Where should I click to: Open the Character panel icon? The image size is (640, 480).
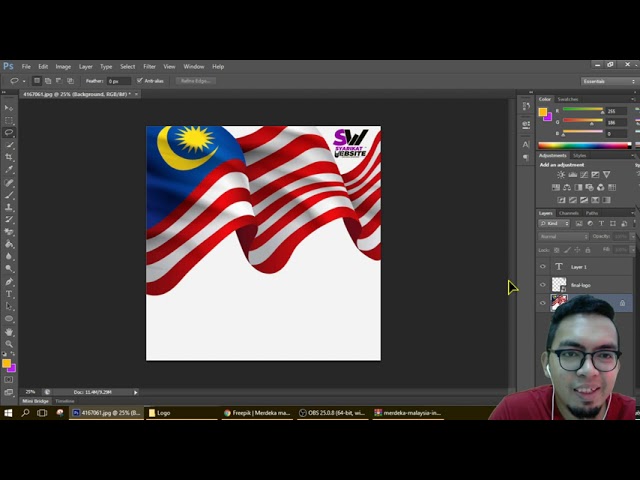(x=526, y=144)
